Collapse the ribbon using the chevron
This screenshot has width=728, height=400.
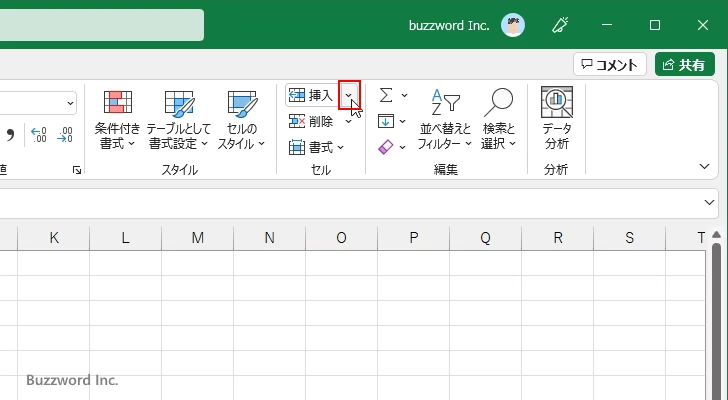pyautogui.click(x=704, y=166)
